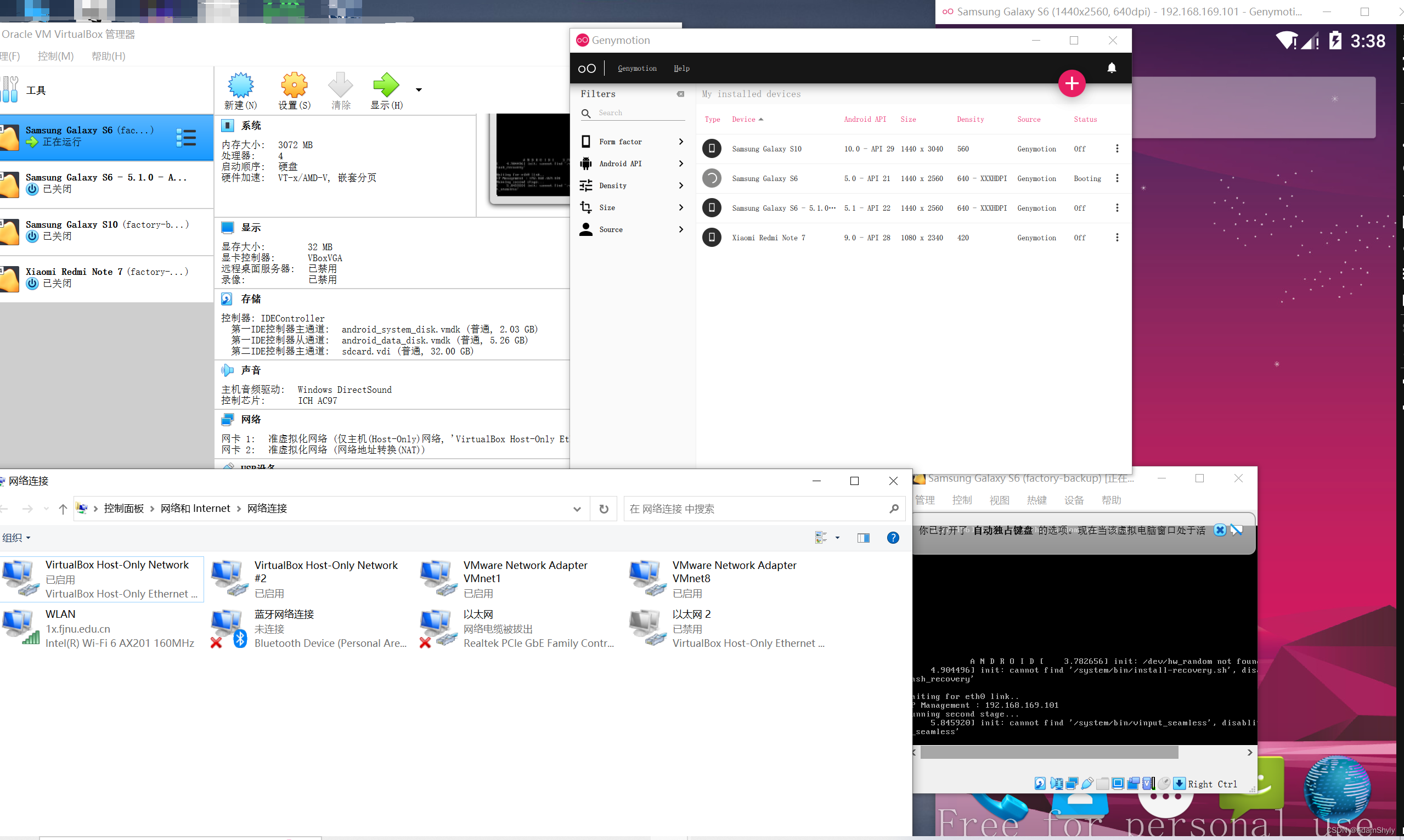Click the audio icon in the VM status bar
The height and width of the screenshot is (840, 1404).
coord(1057,783)
